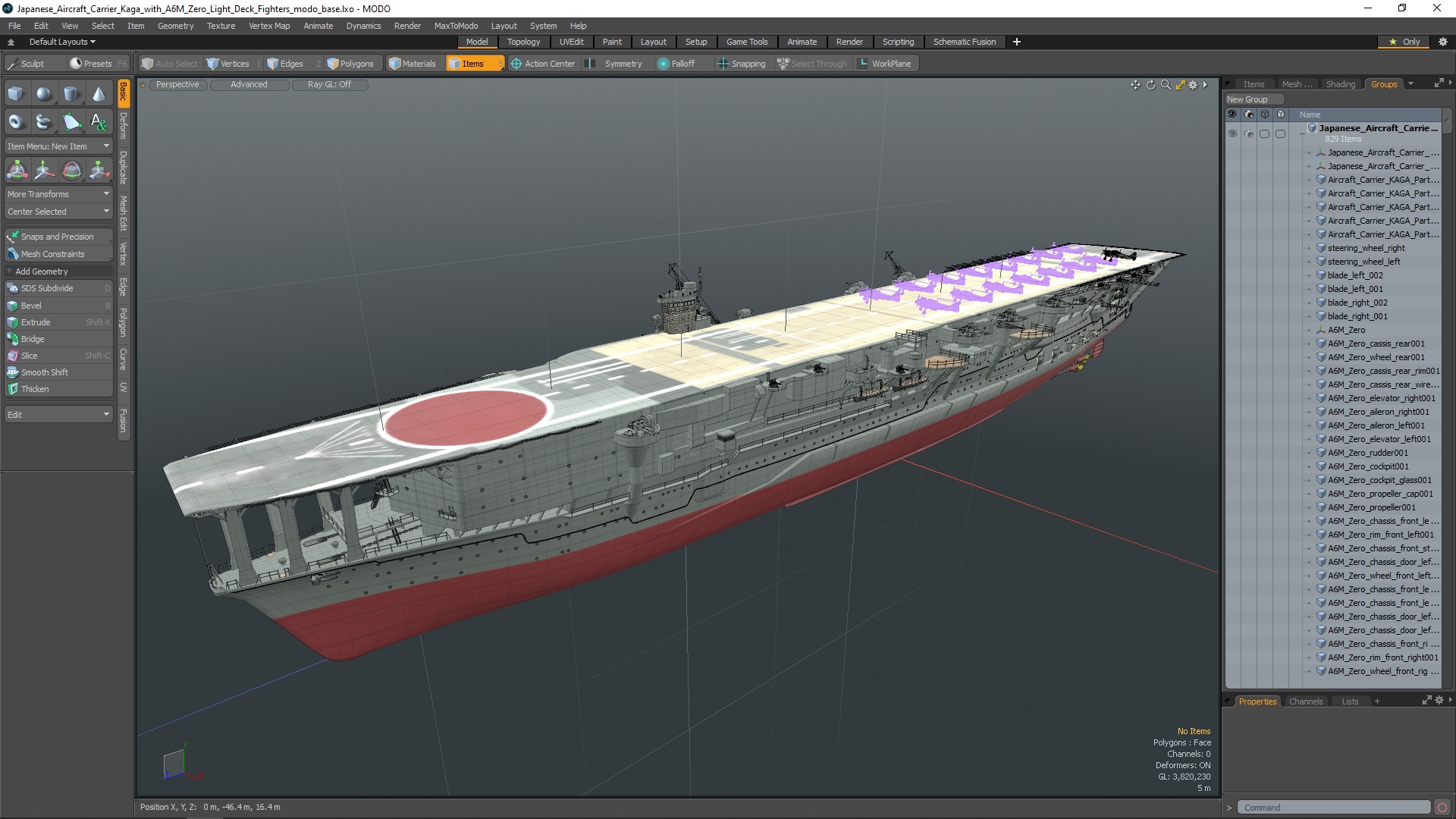The height and width of the screenshot is (819, 1456).
Task: Click the Snapping toggle button
Action: pyautogui.click(x=742, y=63)
